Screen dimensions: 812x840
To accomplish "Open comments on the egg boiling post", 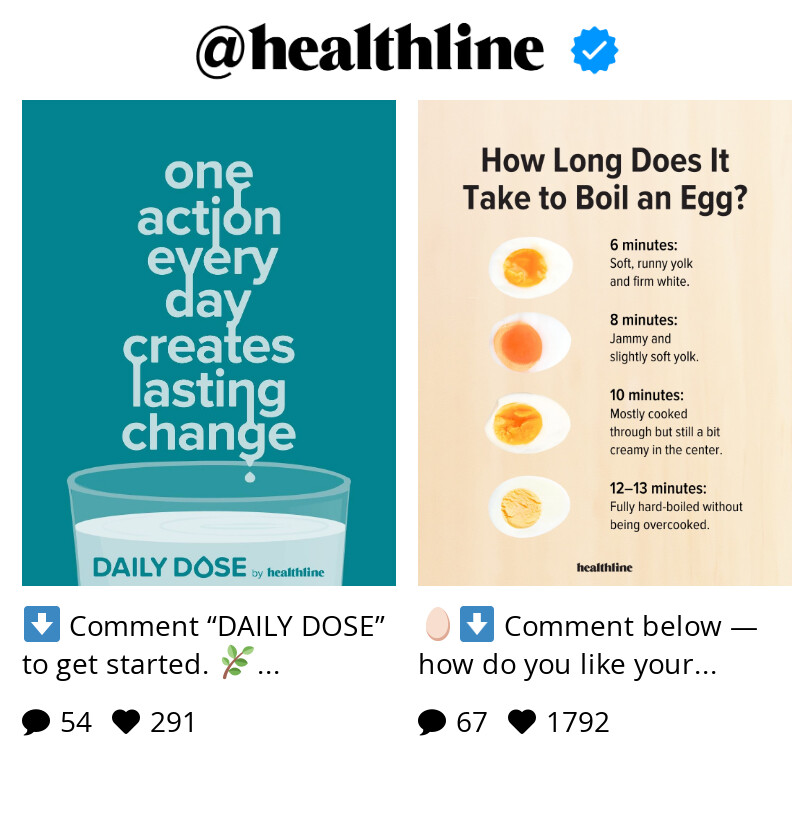I will pos(432,721).
